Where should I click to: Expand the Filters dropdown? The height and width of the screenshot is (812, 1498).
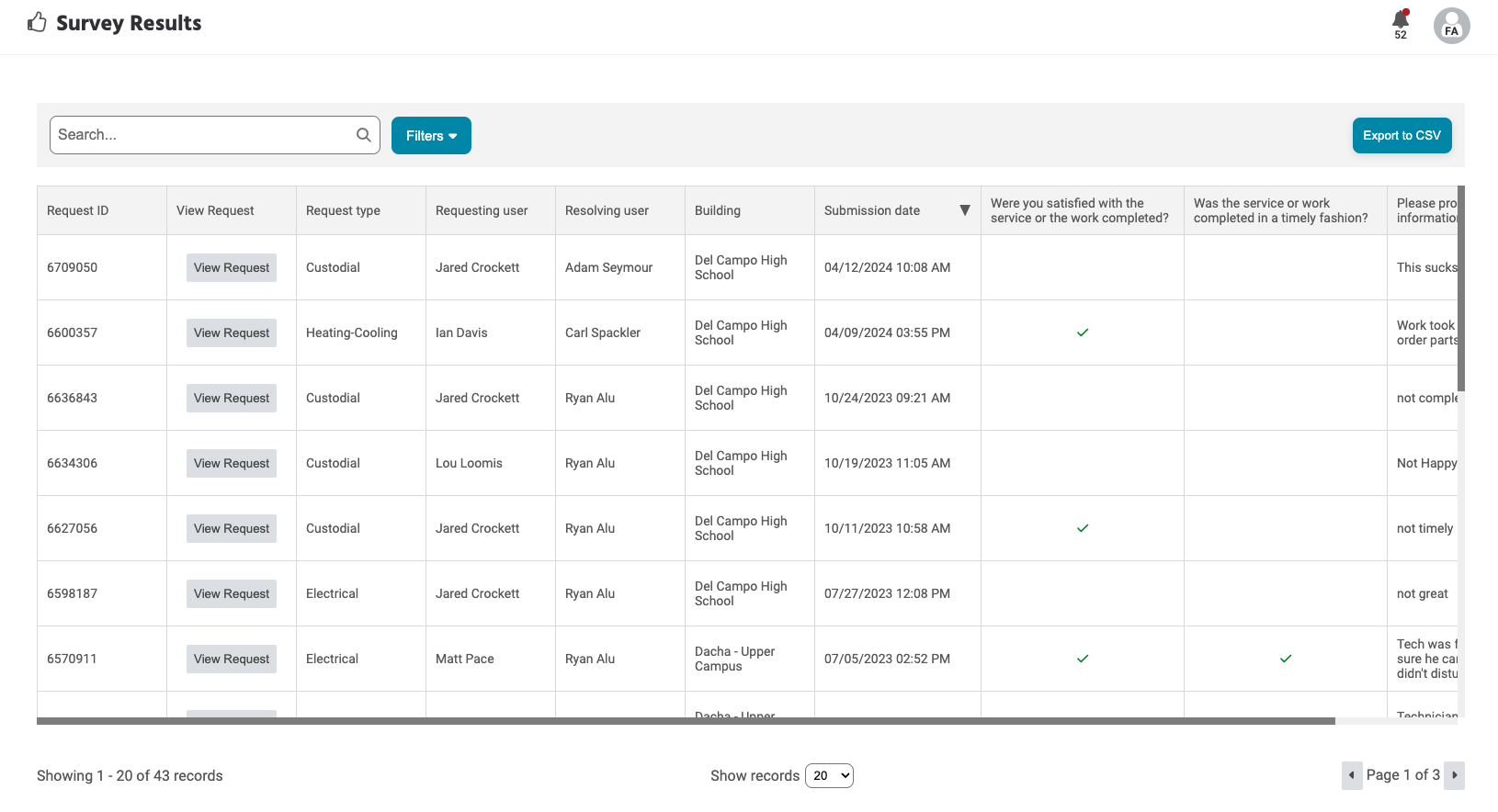click(431, 136)
